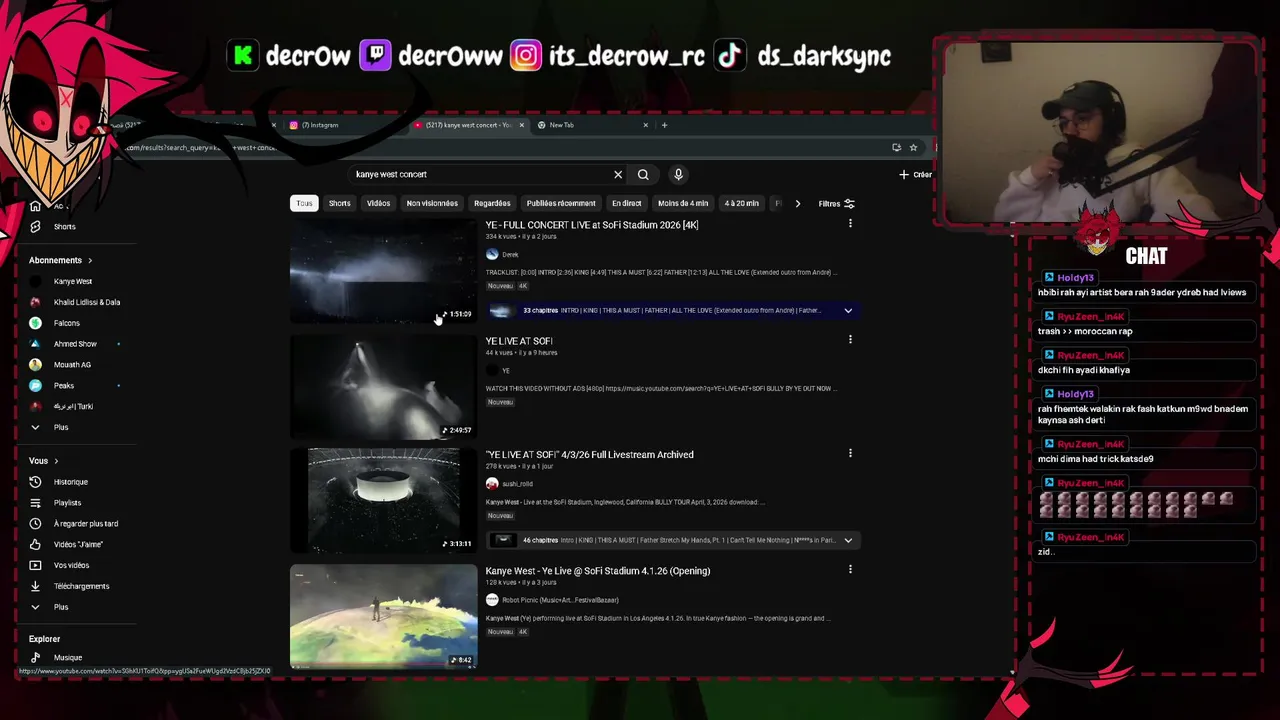Open a new browser tab with plus
This screenshot has width=1280, height=720.
[664, 125]
